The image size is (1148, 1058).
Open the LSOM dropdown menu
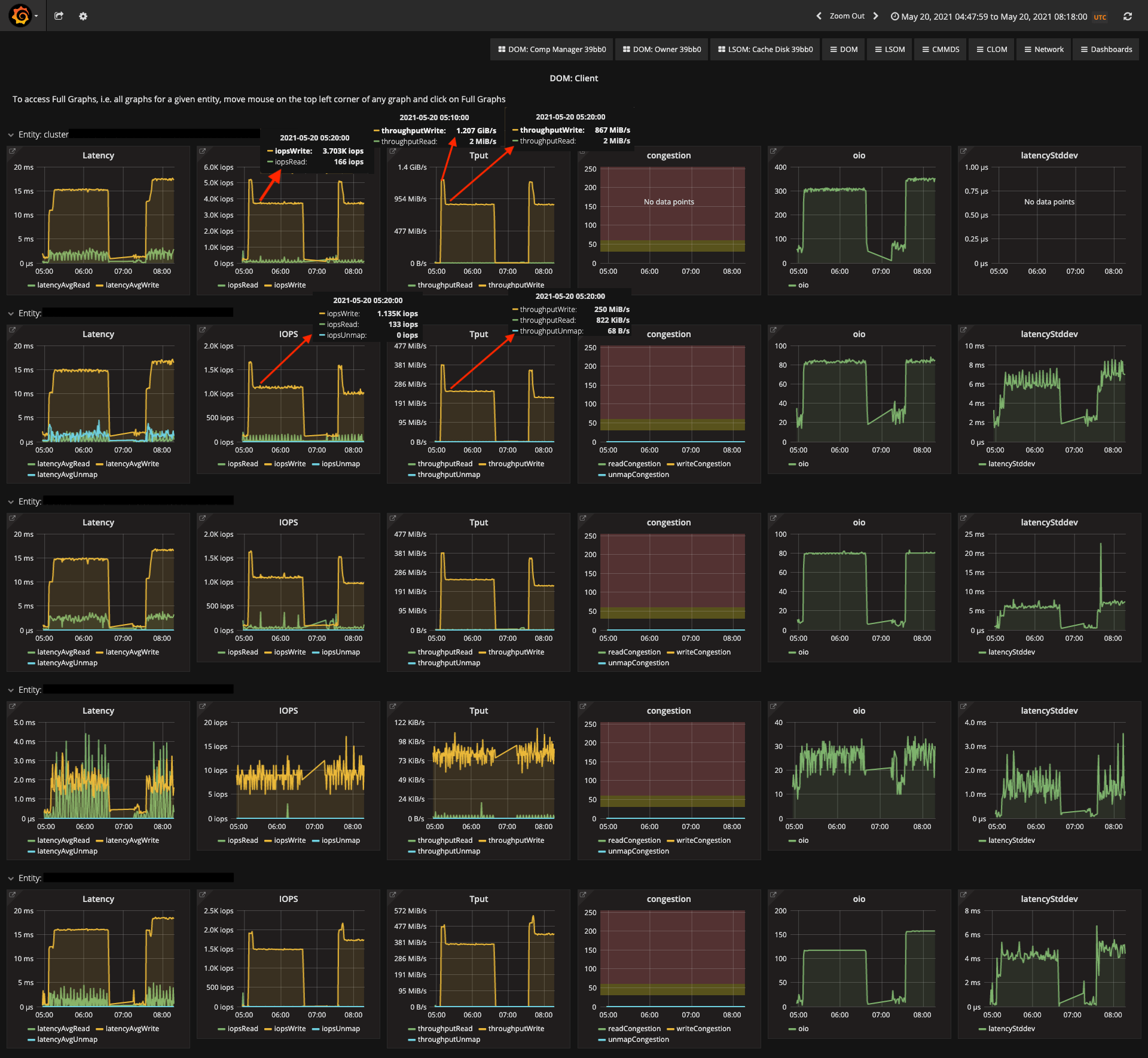[x=890, y=50]
